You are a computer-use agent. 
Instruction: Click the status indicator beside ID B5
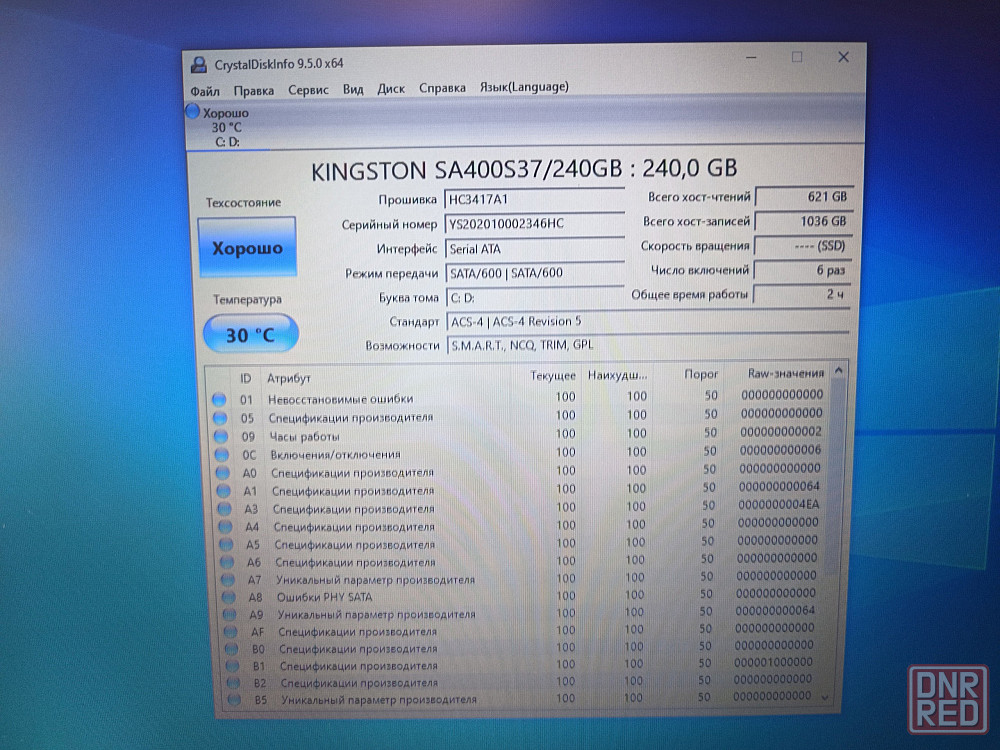pyautogui.click(x=234, y=700)
